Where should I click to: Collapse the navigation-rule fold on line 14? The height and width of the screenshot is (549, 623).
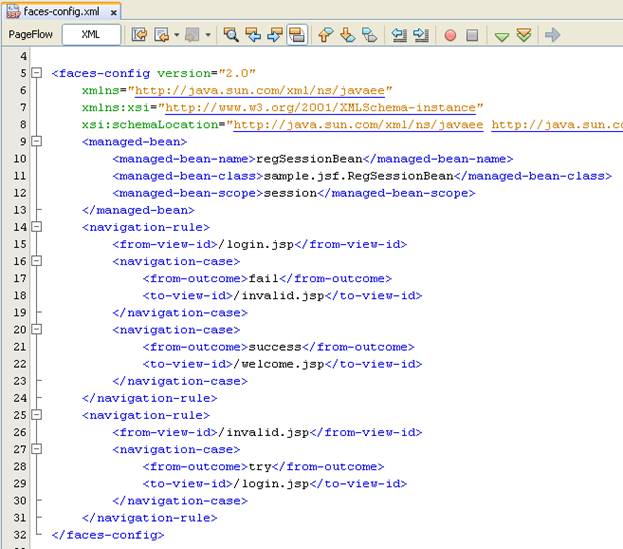coord(37,226)
